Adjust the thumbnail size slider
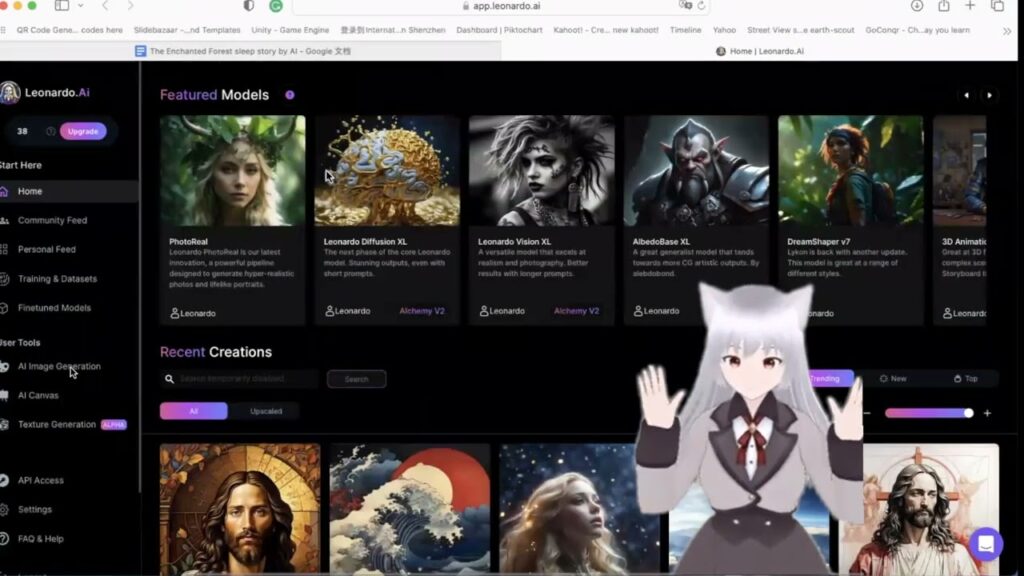Viewport: 1024px width, 576px height. click(929, 413)
